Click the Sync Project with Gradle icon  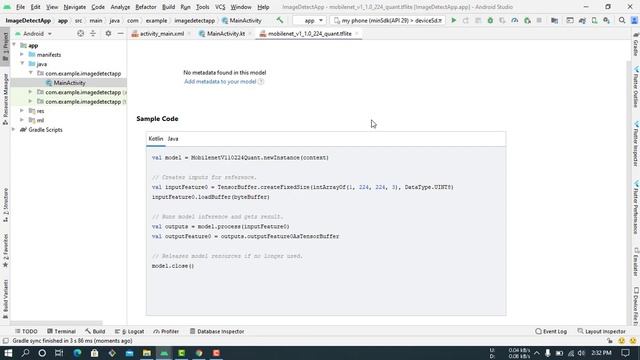click(582, 20)
